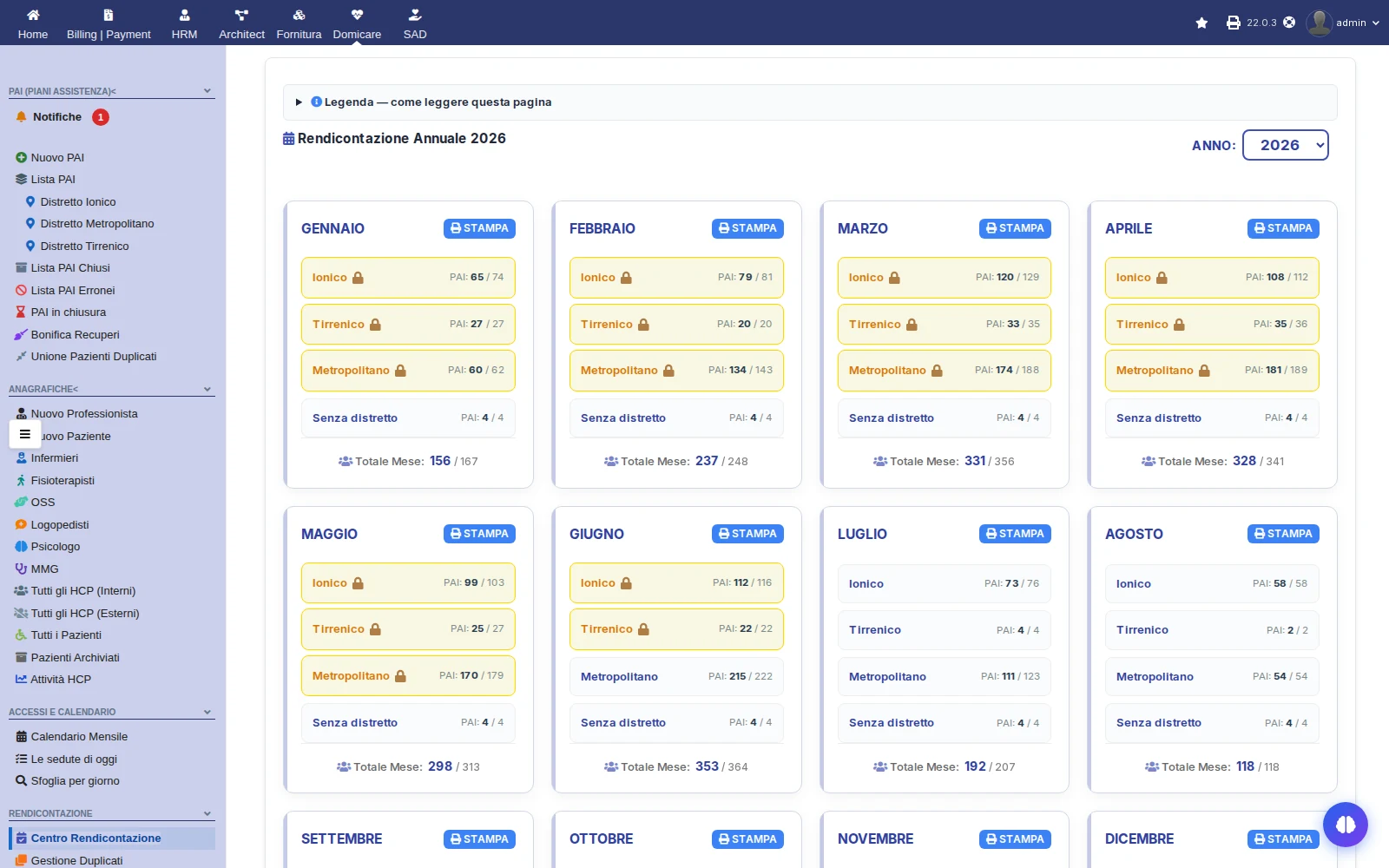Click the Billing | Payment document icon

tap(109, 15)
